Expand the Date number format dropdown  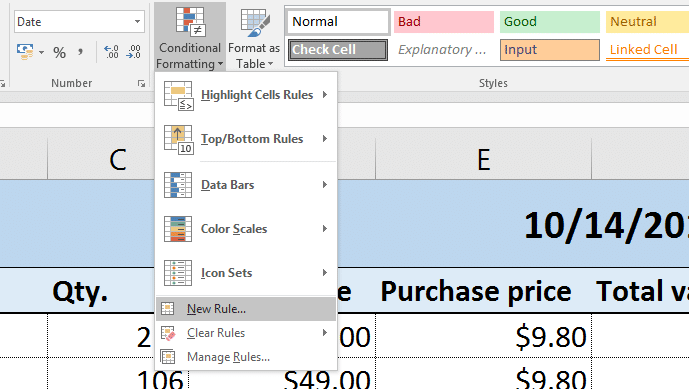click(137, 22)
